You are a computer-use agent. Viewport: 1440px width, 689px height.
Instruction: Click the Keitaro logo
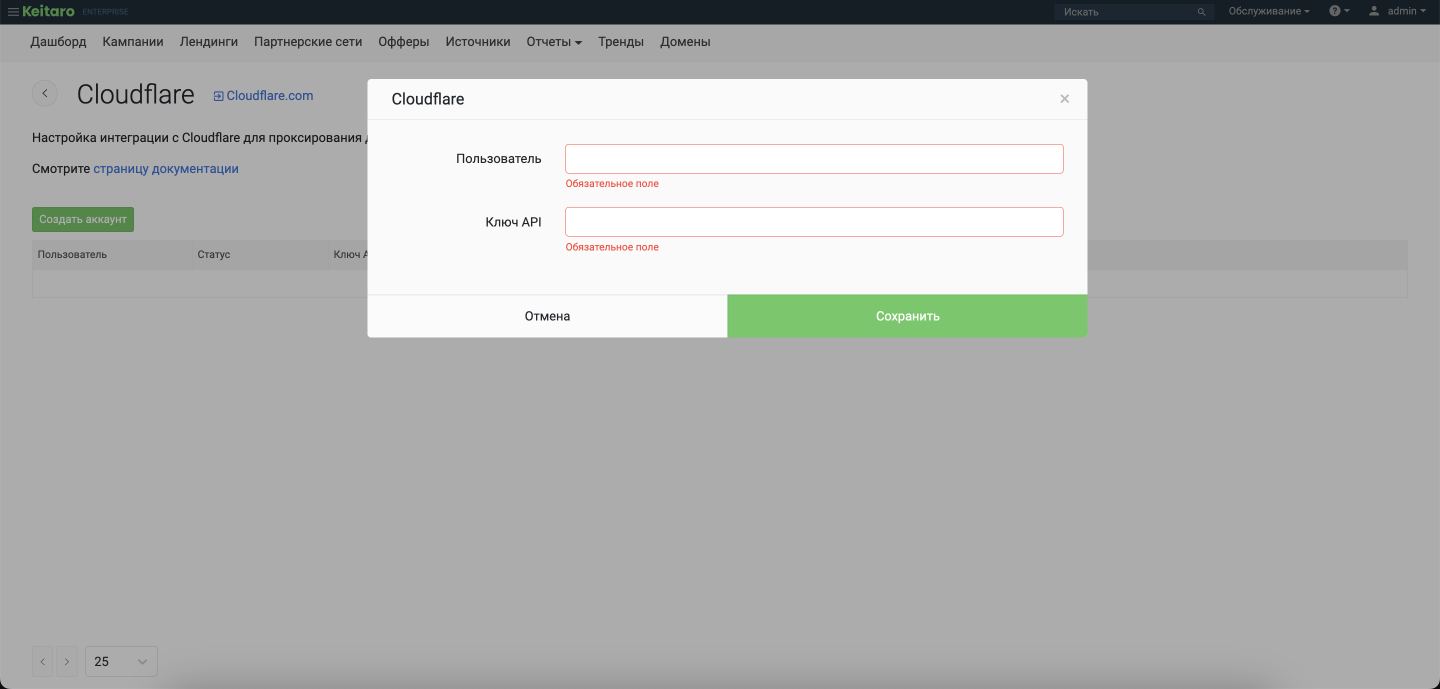point(48,11)
